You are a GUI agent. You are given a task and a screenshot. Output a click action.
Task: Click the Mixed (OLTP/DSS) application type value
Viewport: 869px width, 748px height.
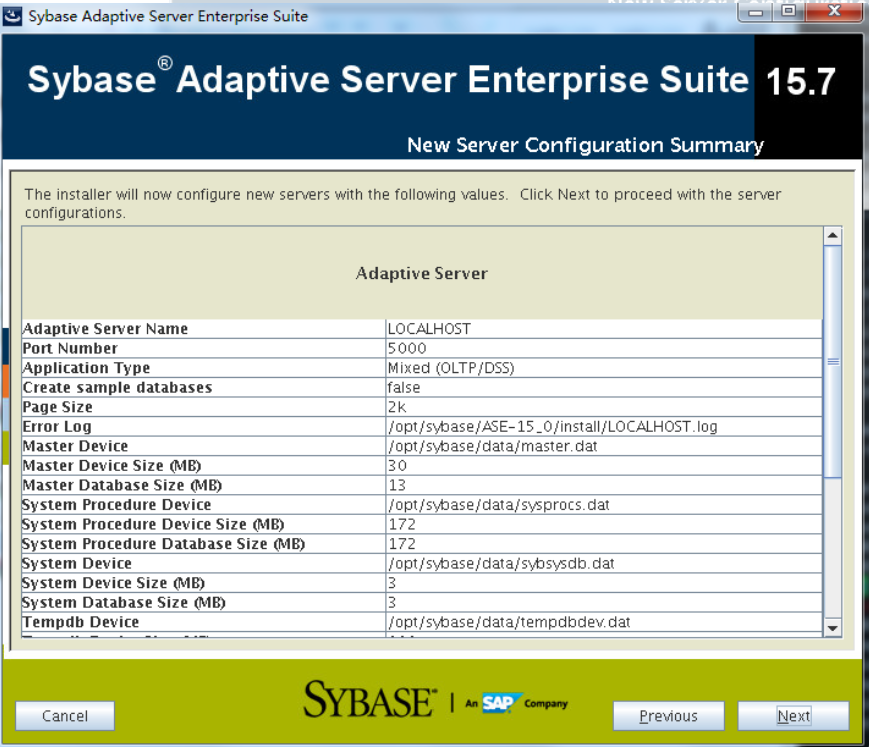(x=451, y=368)
